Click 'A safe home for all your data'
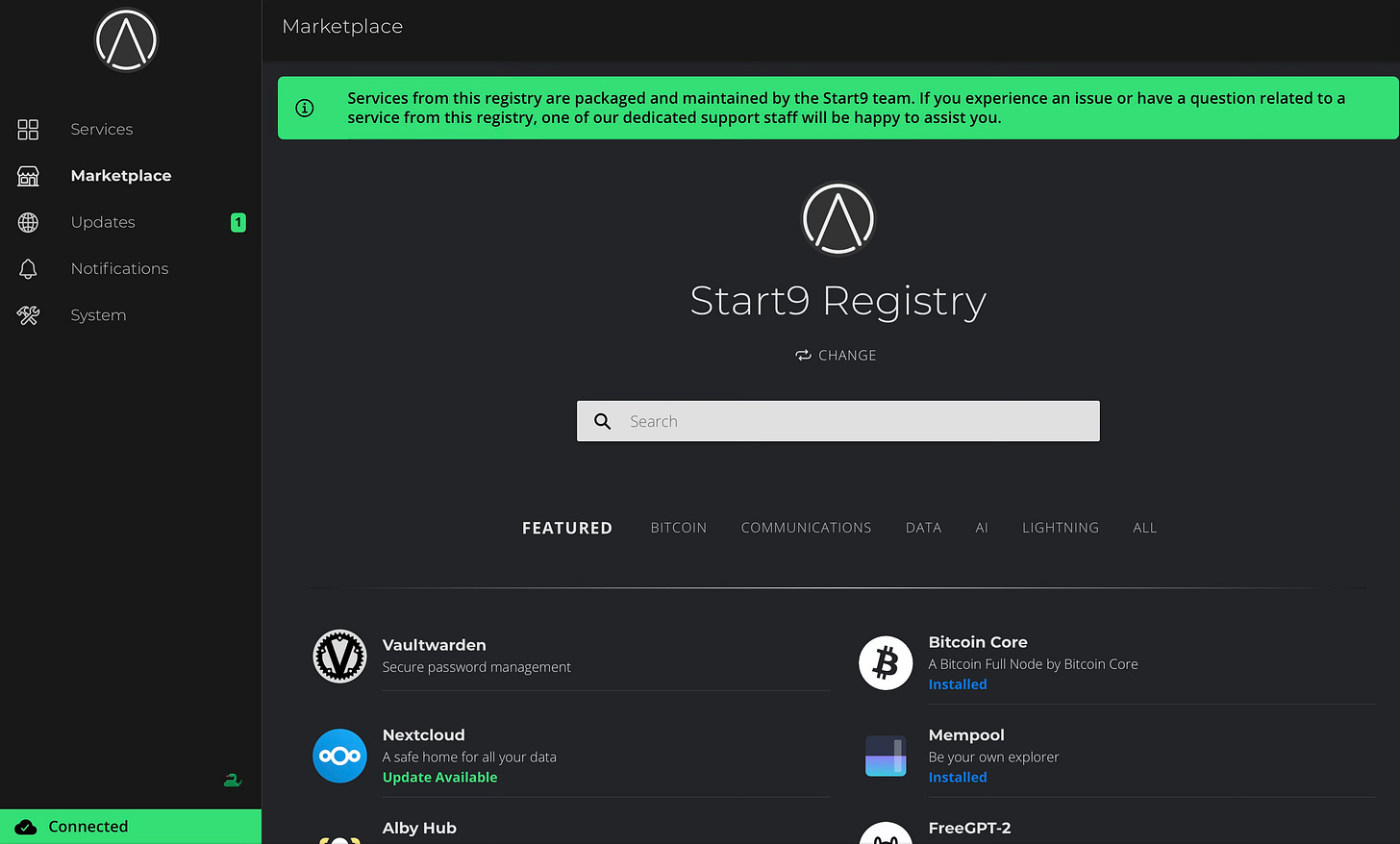Screen dimensions: 1400x844 (x=469, y=757)
